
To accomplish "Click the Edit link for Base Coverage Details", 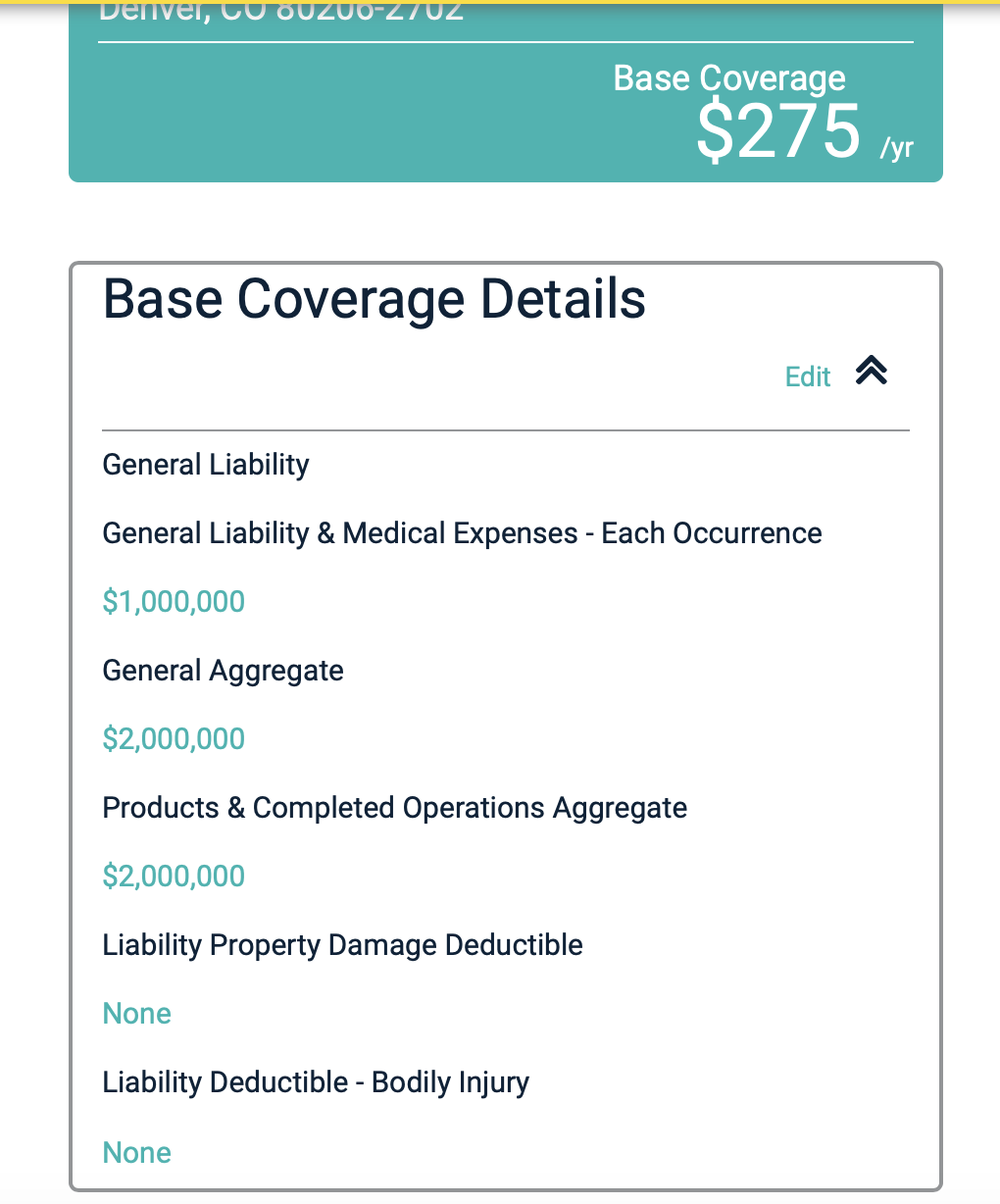I will click(808, 376).
